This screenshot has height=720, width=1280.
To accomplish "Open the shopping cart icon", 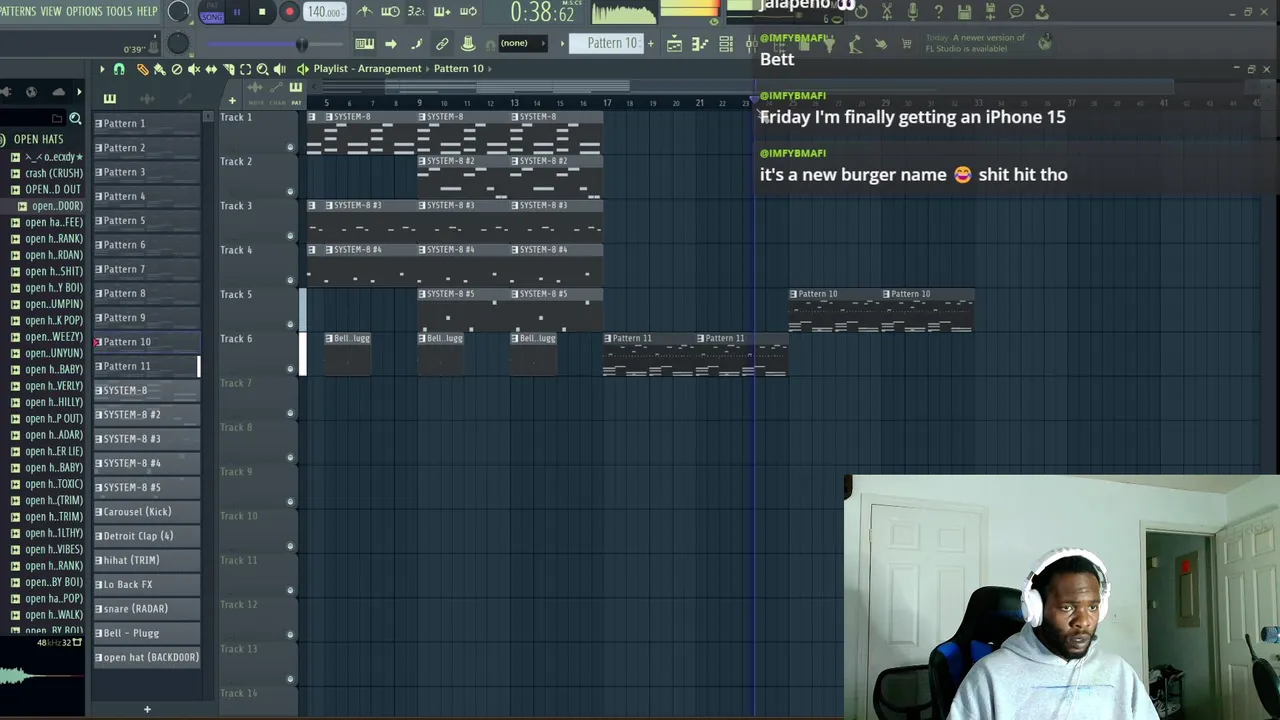I will click(x=906, y=43).
